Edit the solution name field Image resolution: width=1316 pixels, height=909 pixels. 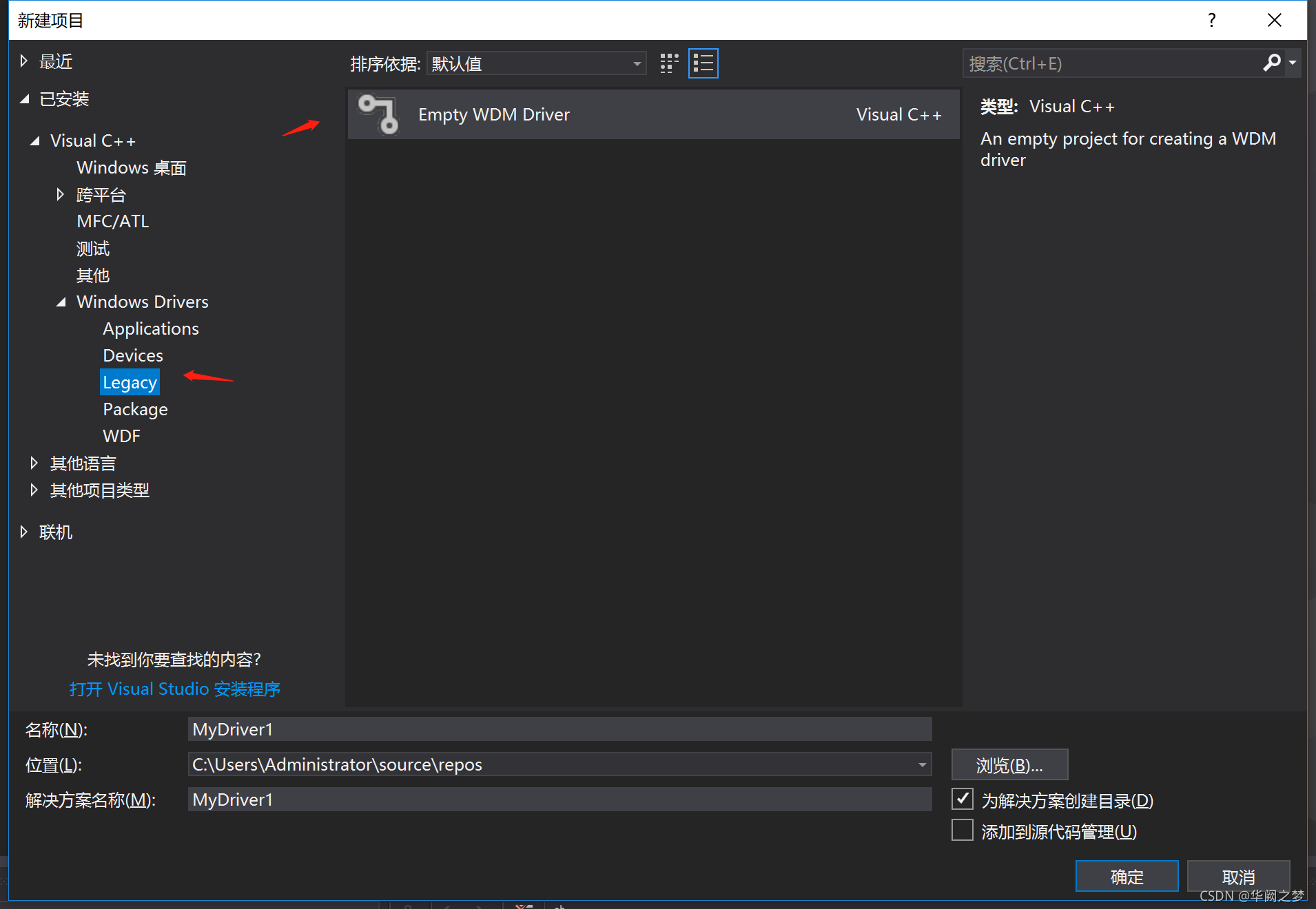click(x=559, y=800)
